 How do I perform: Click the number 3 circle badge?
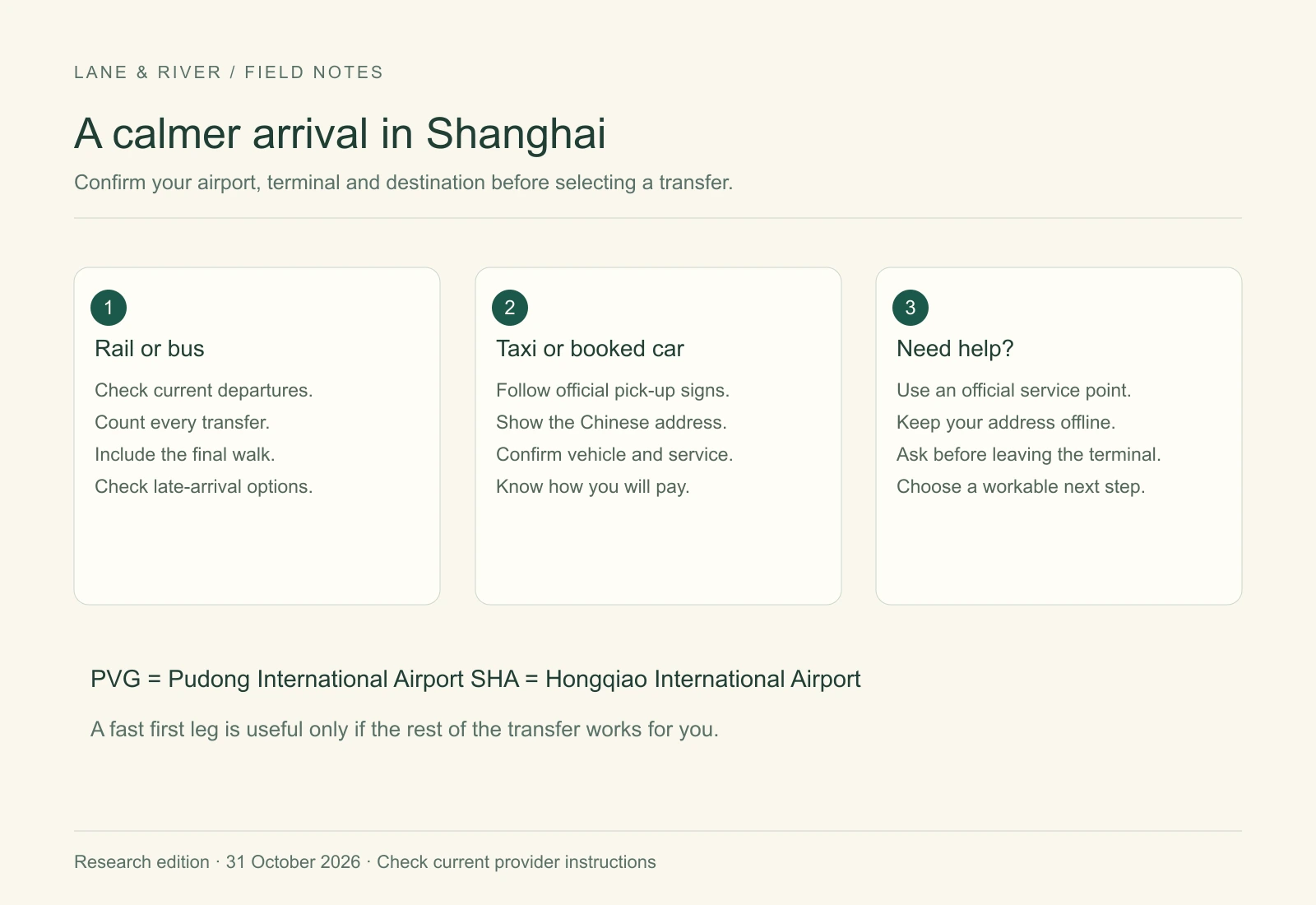pyautogui.click(x=911, y=308)
